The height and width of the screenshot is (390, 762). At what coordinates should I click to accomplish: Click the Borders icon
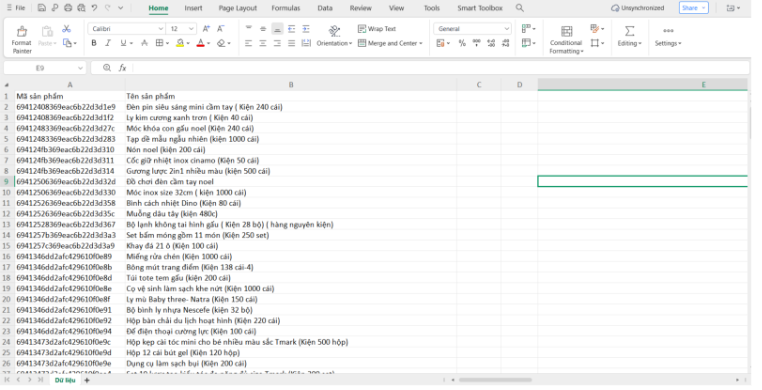tap(159, 43)
